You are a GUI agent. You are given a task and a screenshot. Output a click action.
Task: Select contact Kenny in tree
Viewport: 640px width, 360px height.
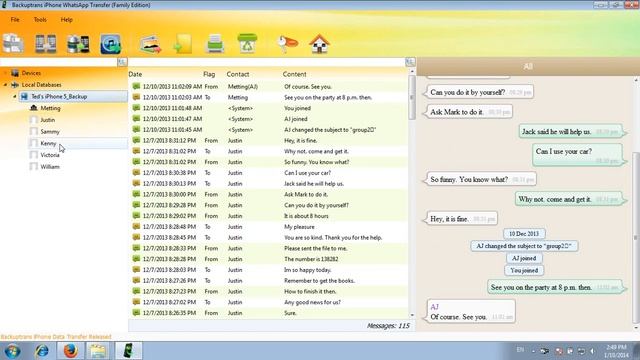[48, 143]
